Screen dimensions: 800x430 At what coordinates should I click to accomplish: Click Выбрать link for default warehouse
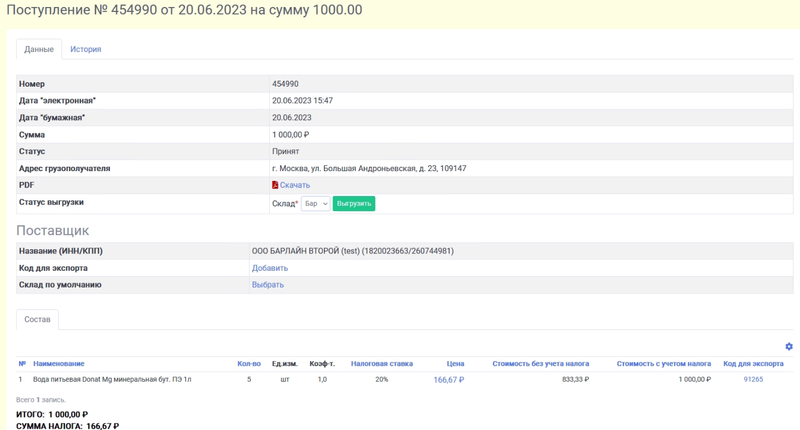tap(268, 285)
